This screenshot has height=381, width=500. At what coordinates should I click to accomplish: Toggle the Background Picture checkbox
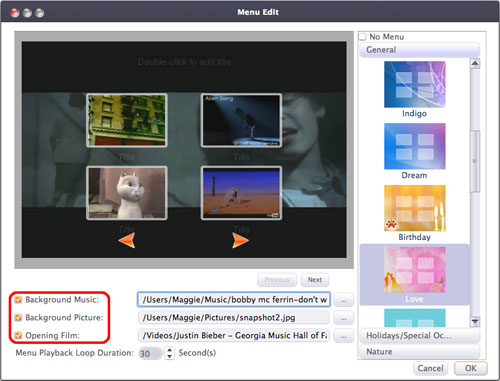18,318
